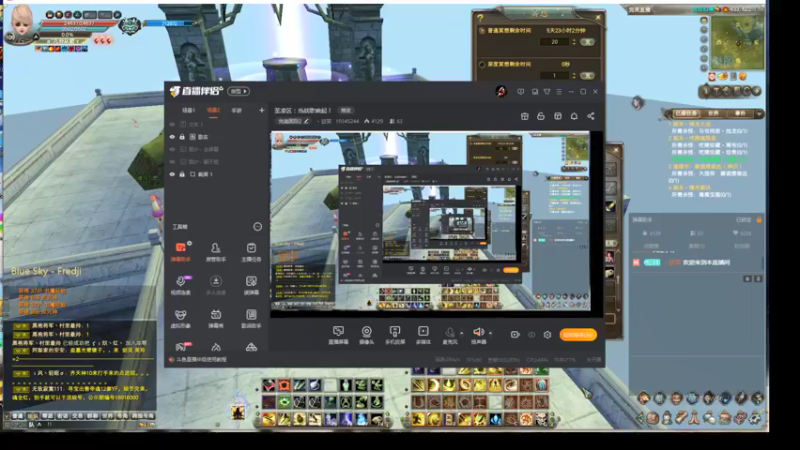This screenshot has width=800, height=450.
Task: Click the record video camera icon
Action: coord(515,335)
